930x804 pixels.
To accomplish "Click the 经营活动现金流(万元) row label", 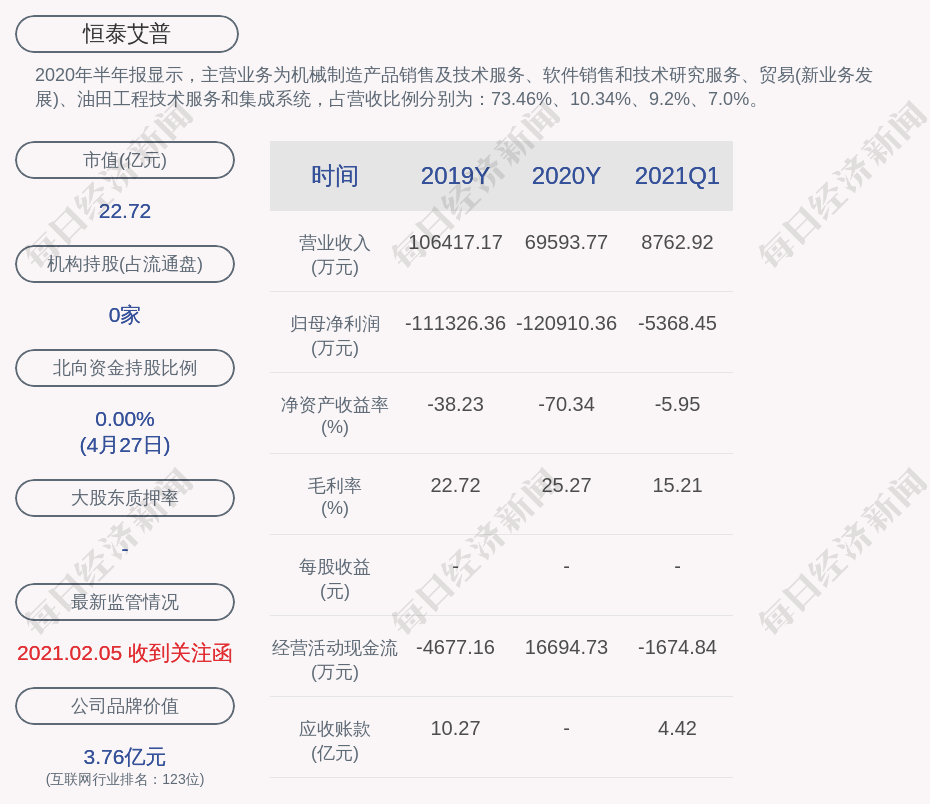I will click(334, 659).
